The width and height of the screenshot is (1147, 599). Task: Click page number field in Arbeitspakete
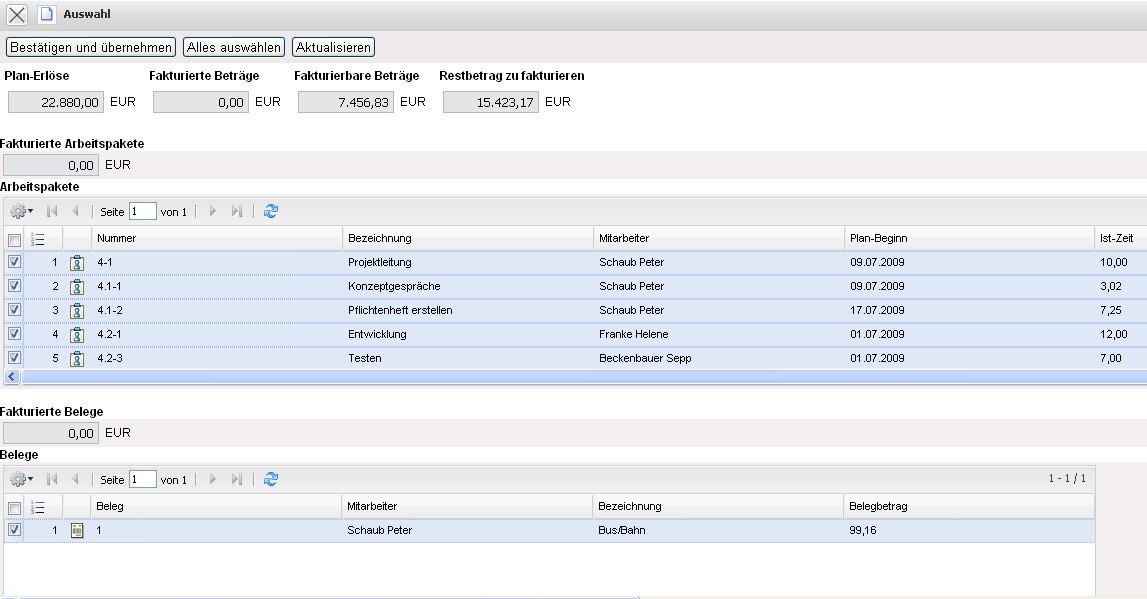[x=143, y=211]
